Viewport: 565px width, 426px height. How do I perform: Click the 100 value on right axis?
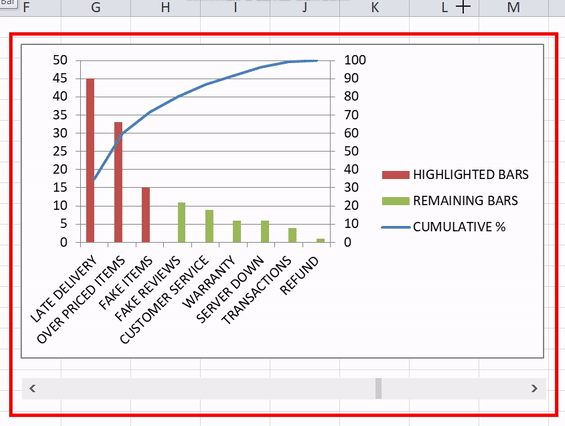pyautogui.click(x=355, y=60)
